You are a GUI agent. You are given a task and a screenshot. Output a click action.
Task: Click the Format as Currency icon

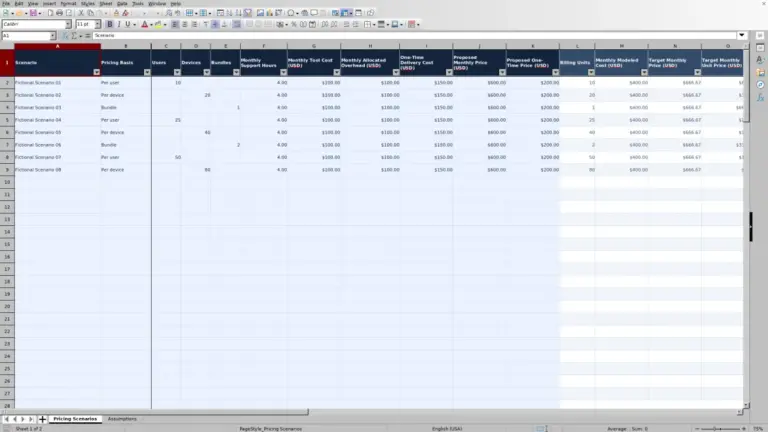tap(280, 24)
